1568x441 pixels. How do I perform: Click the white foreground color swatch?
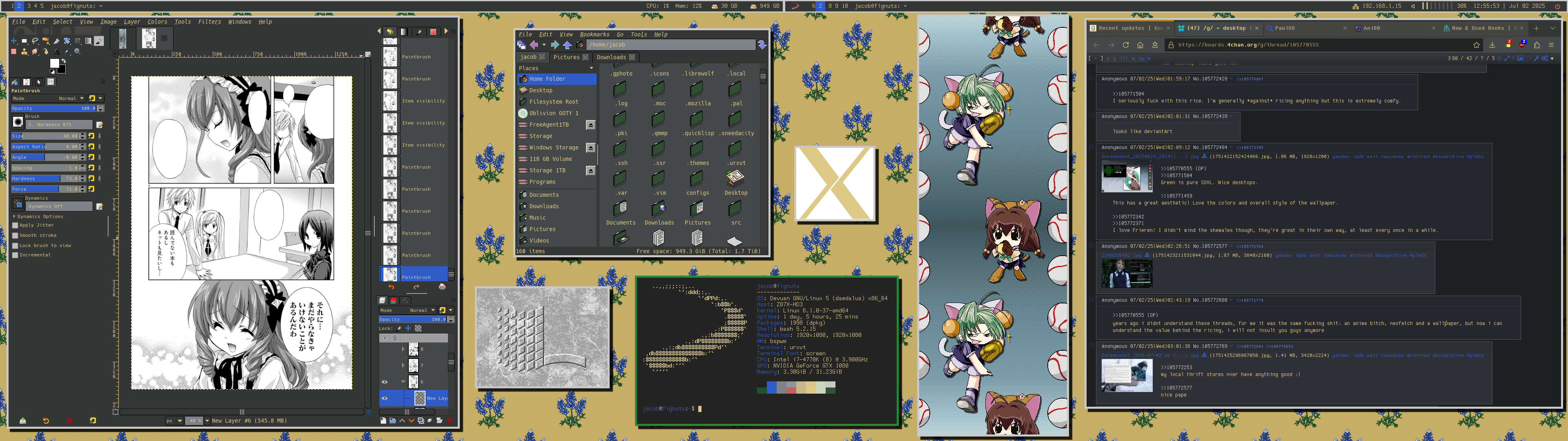[x=55, y=63]
